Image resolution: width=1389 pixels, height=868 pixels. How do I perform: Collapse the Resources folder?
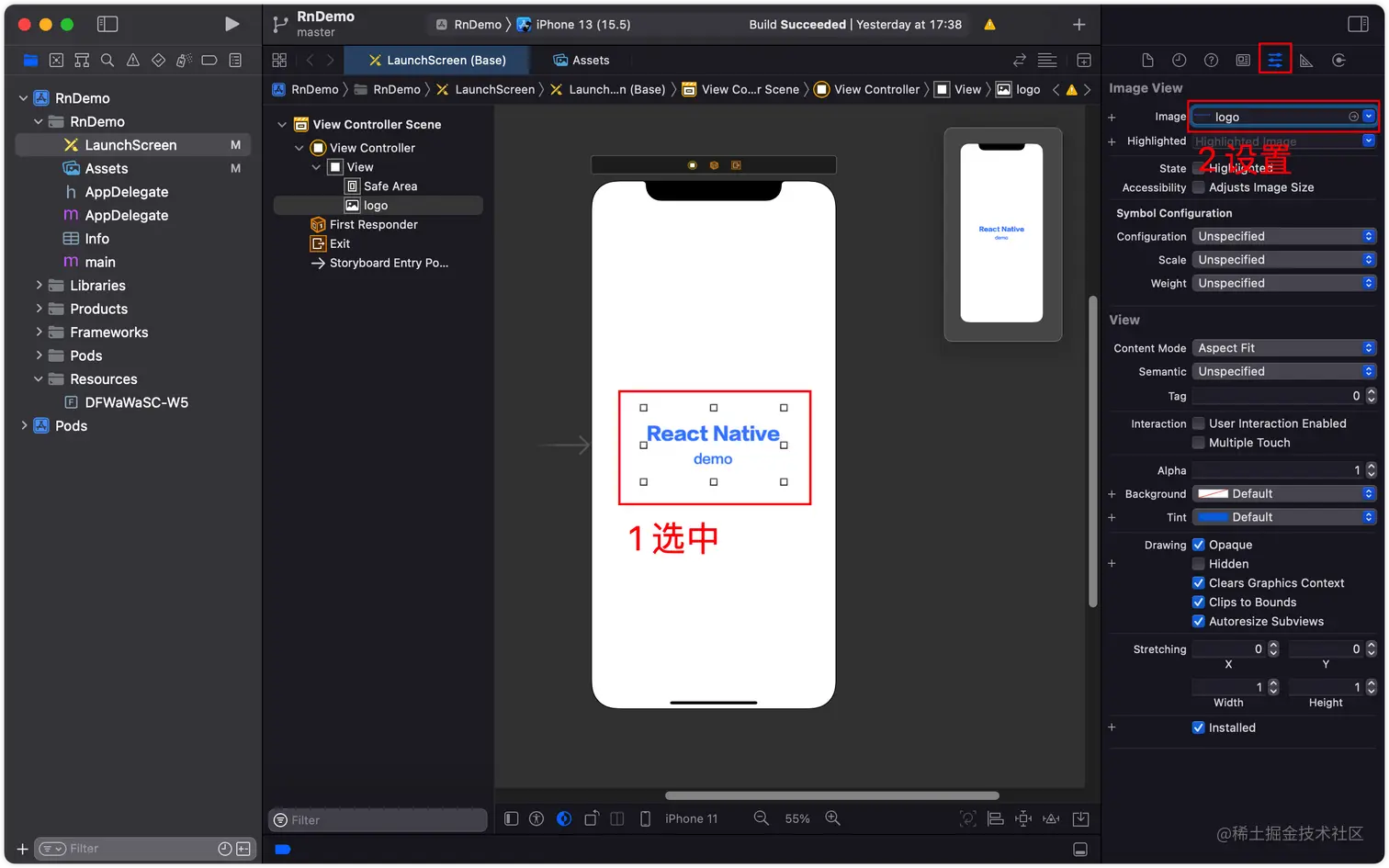coord(39,379)
